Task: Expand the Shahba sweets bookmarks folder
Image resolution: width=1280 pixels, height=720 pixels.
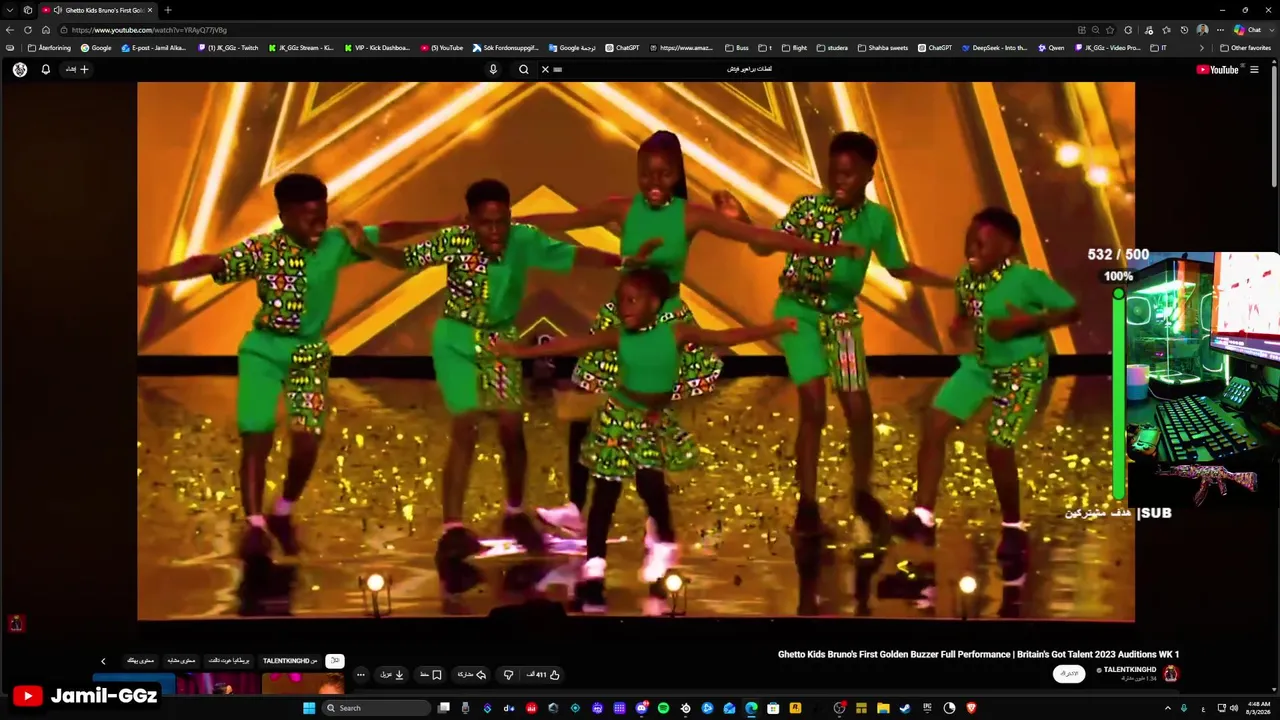Action: click(883, 48)
